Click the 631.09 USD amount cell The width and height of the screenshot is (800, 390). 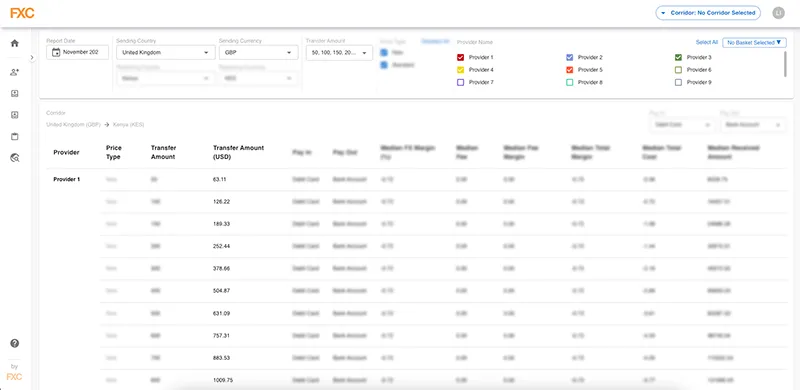[221, 313]
